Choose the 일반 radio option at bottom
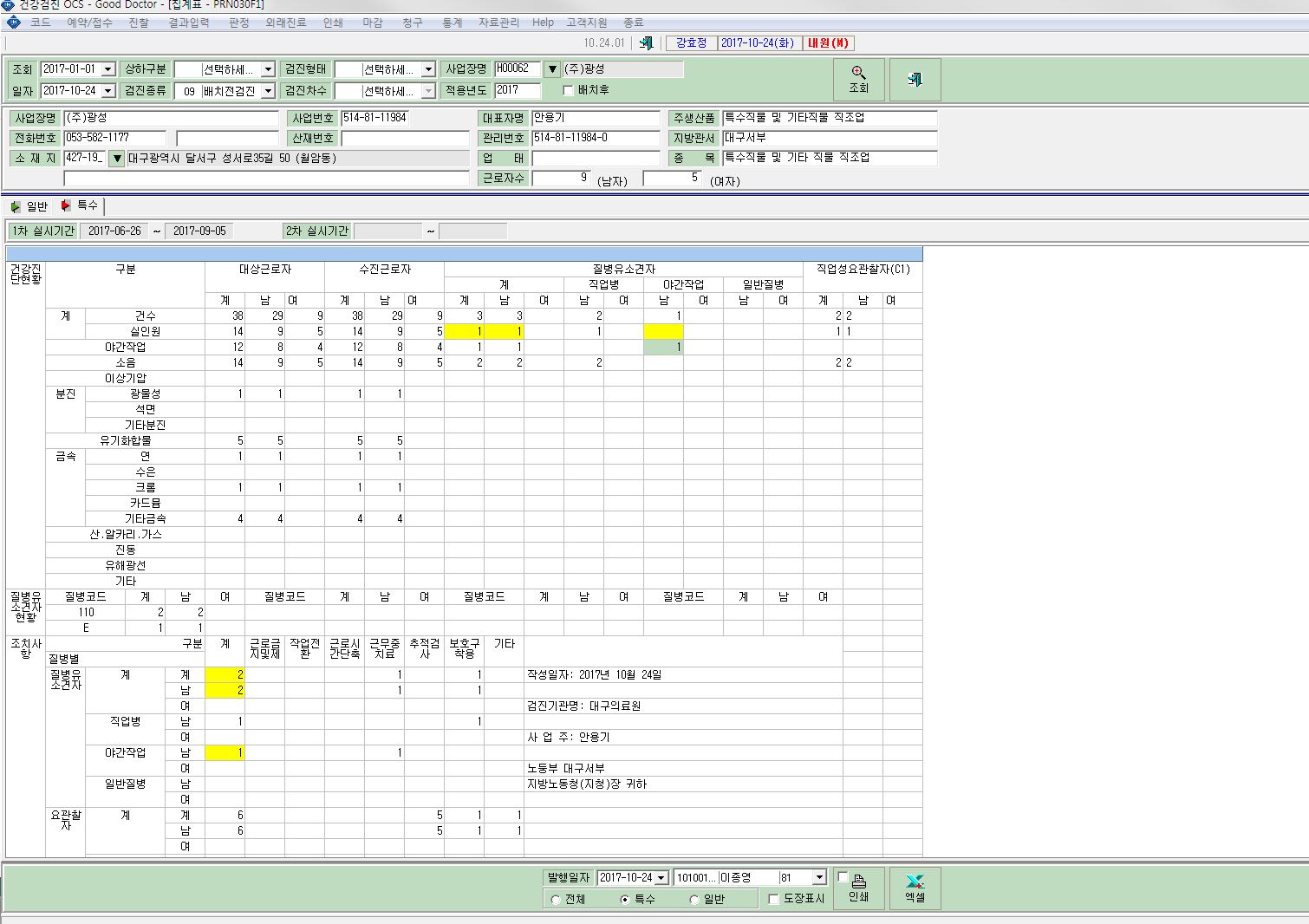Viewport: 1309px width, 924px height. [694, 900]
